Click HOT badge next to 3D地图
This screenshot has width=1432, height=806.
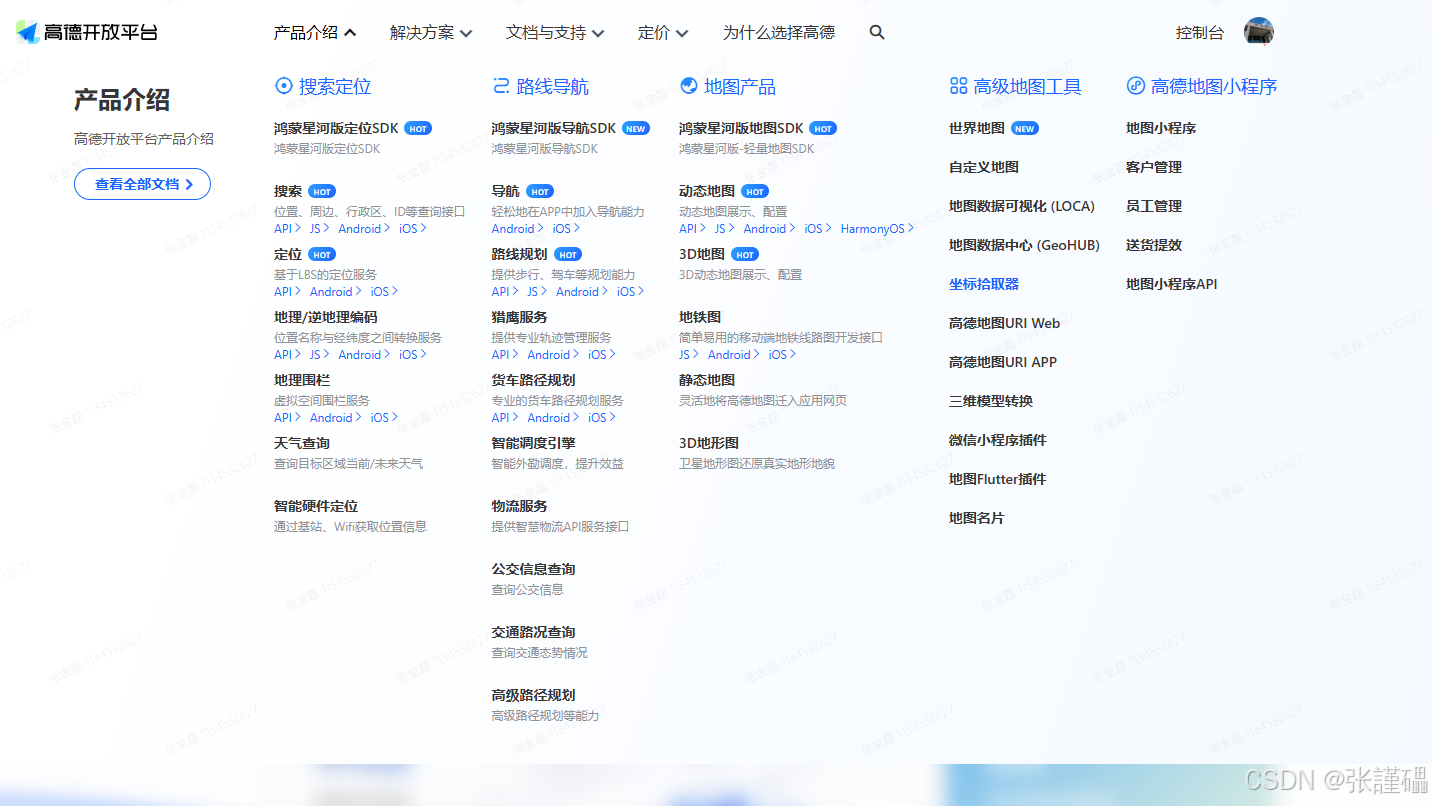click(745, 254)
